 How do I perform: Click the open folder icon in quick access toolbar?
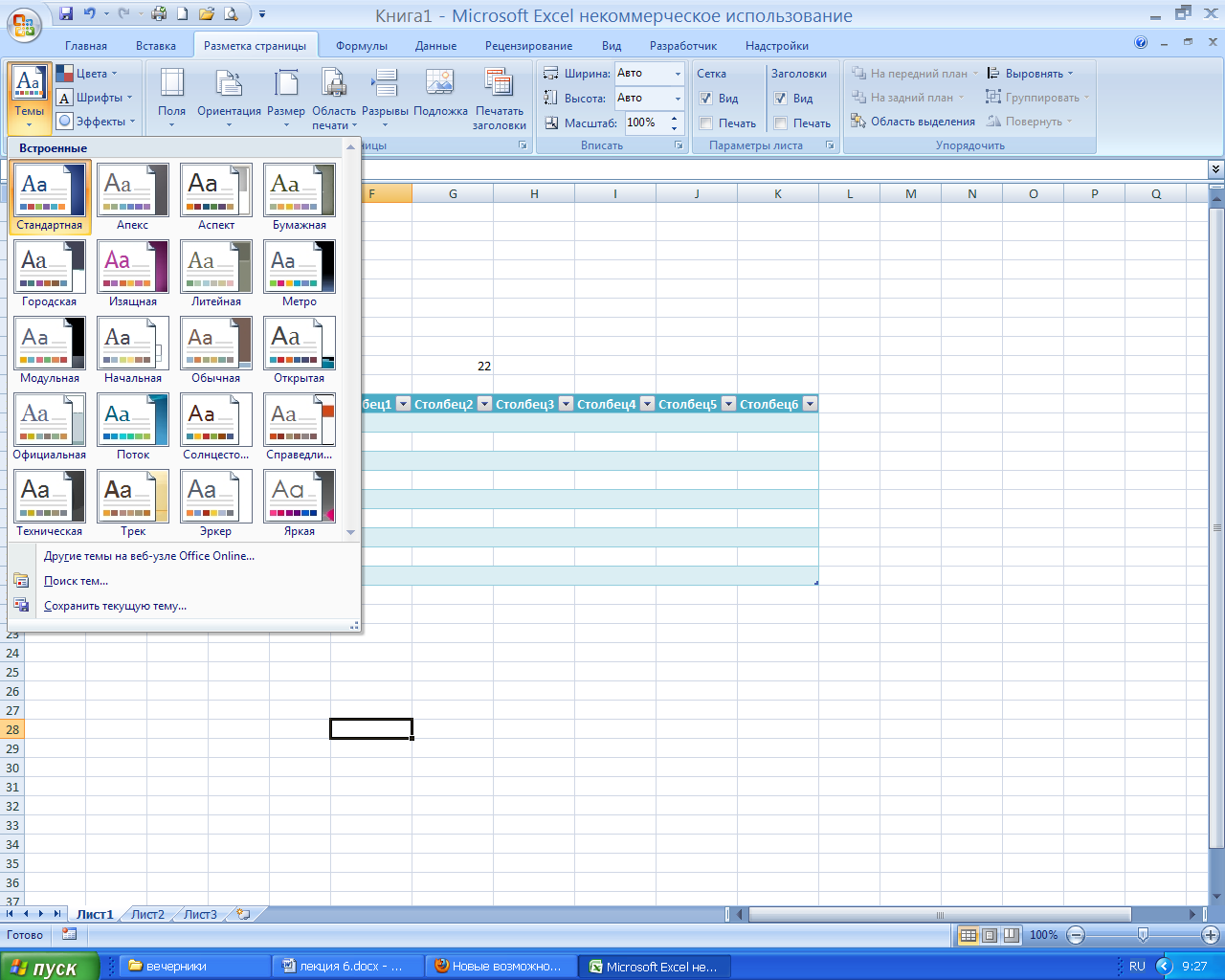(206, 14)
